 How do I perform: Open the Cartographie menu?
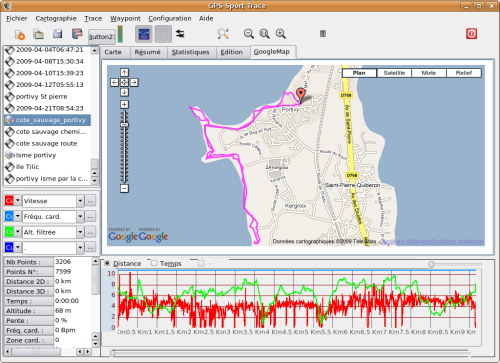coord(56,18)
